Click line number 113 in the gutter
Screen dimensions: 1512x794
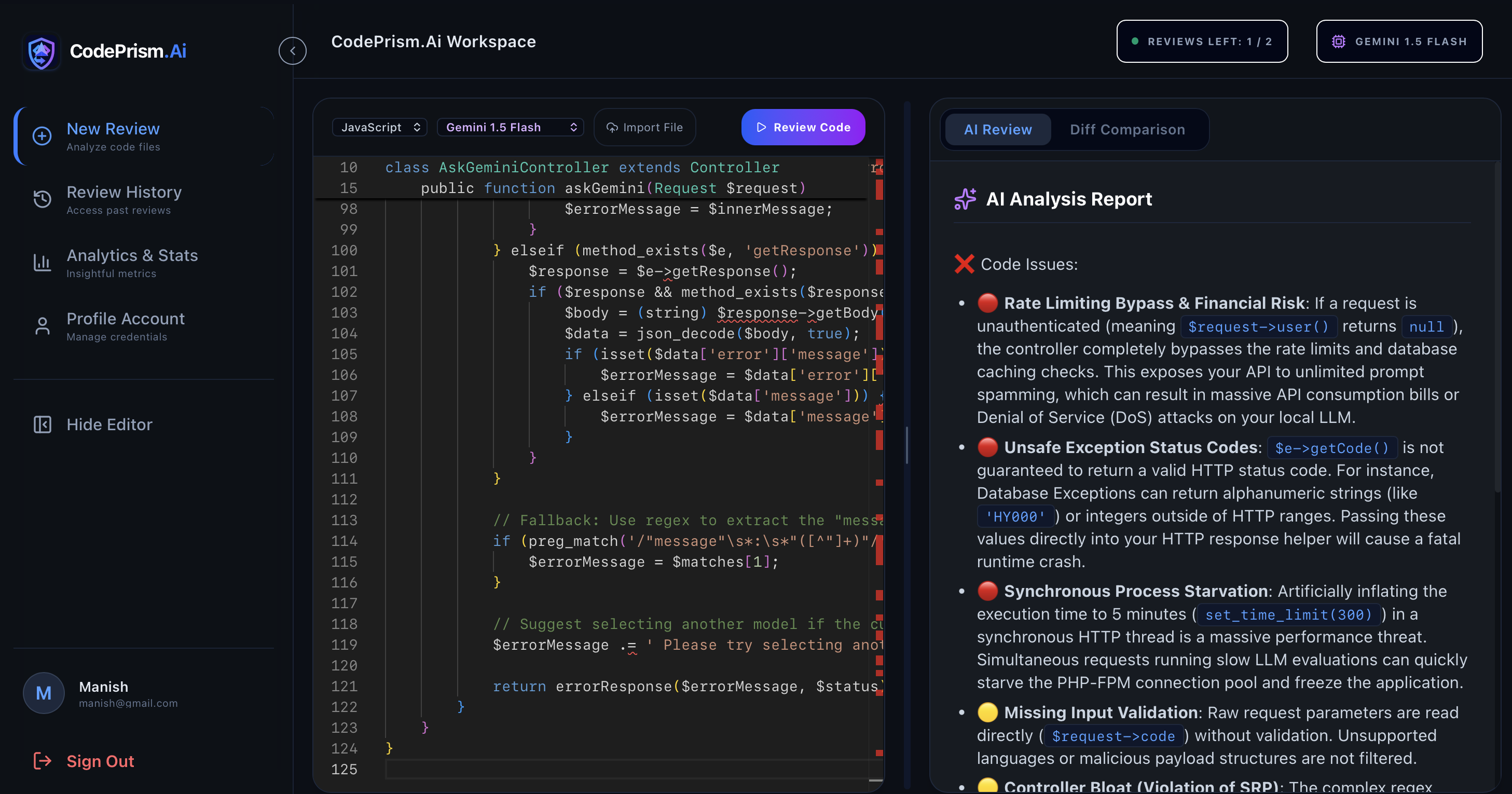pos(344,520)
